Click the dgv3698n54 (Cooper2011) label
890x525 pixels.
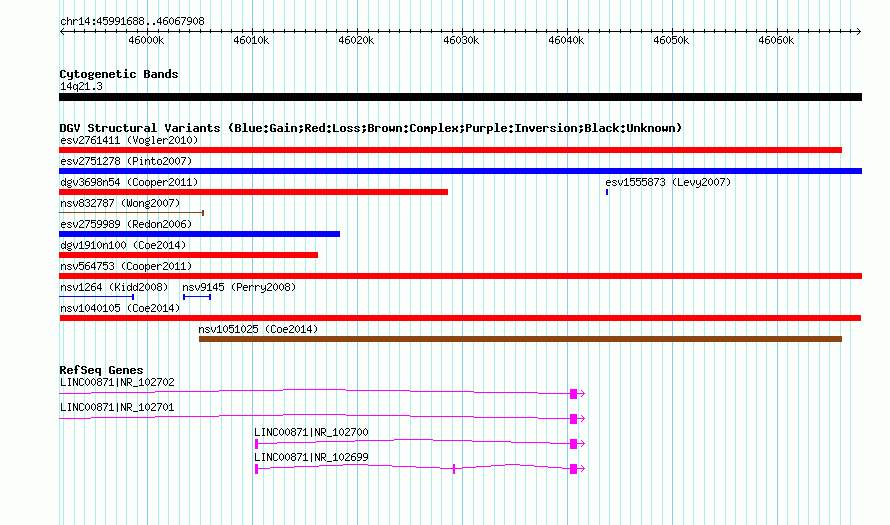point(129,182)
